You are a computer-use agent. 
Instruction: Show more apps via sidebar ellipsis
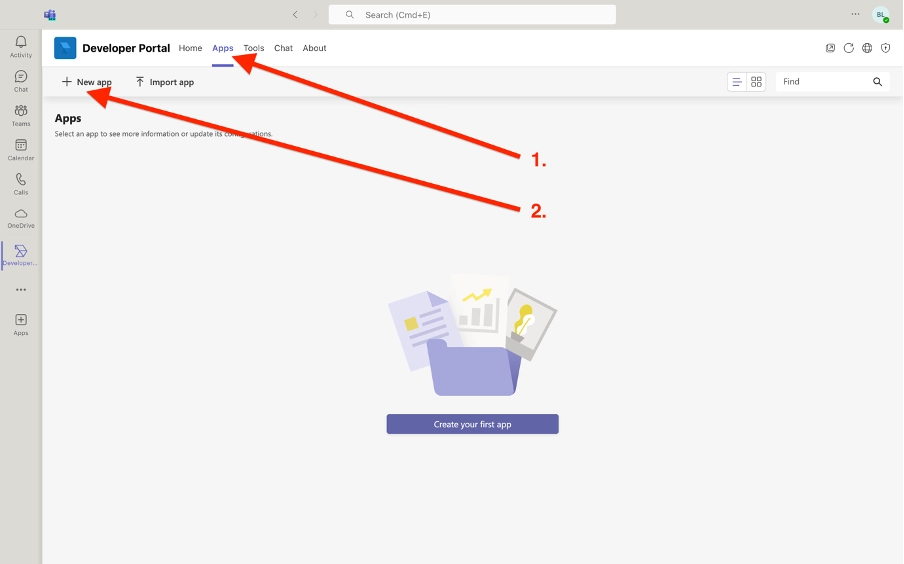point(21,289)
